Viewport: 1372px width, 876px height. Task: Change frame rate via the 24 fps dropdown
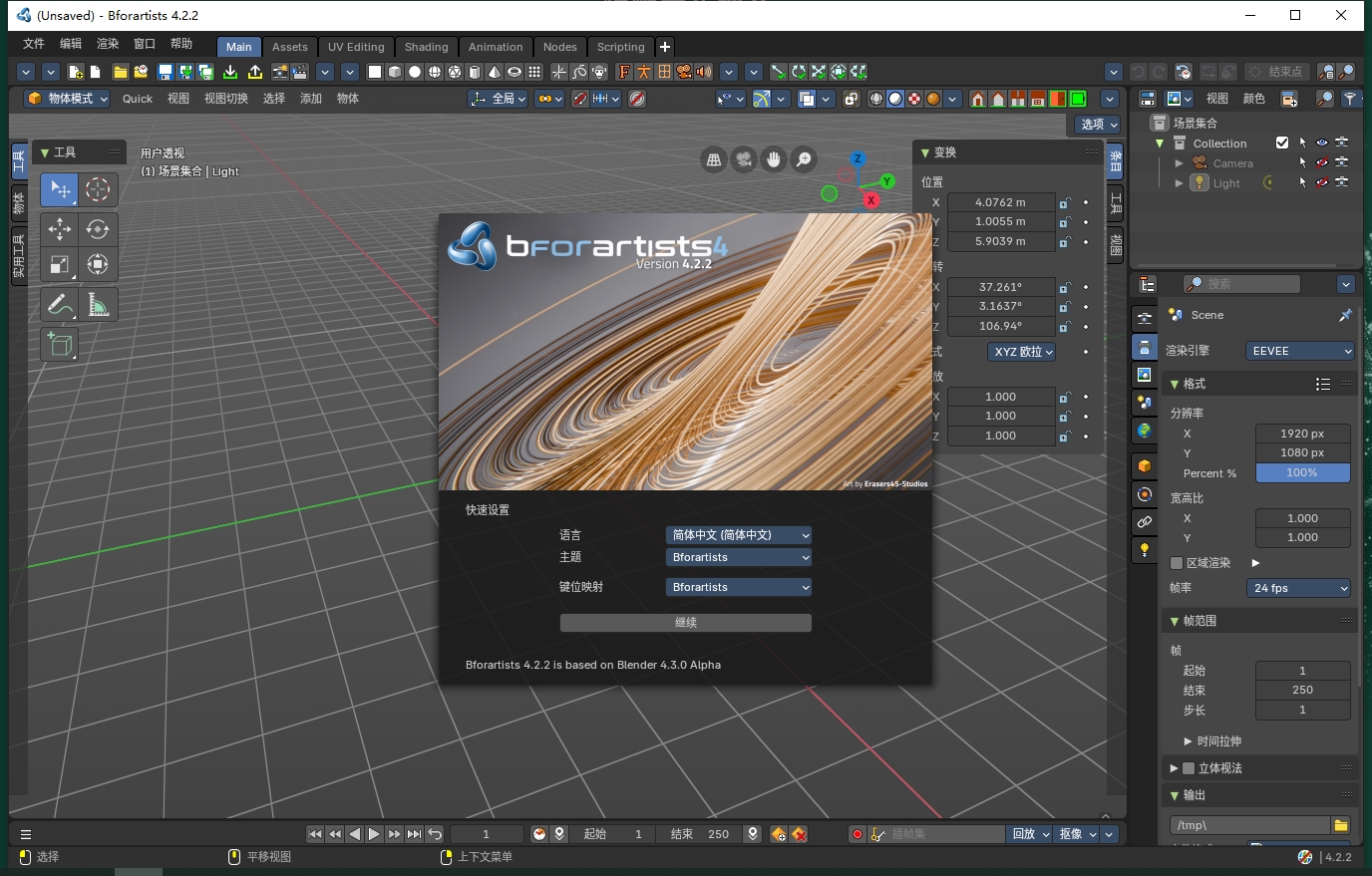pyautogui.click(x=1298, y=587)
